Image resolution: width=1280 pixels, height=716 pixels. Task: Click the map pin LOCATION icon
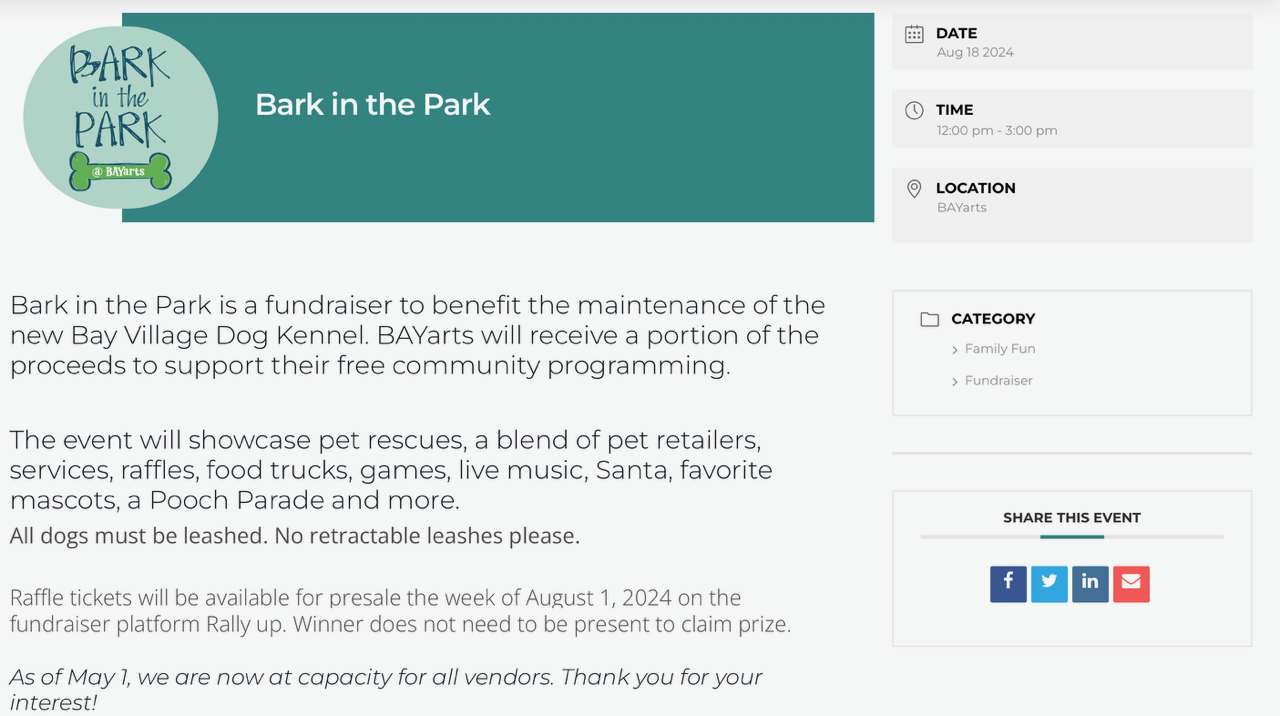(914, 188)
